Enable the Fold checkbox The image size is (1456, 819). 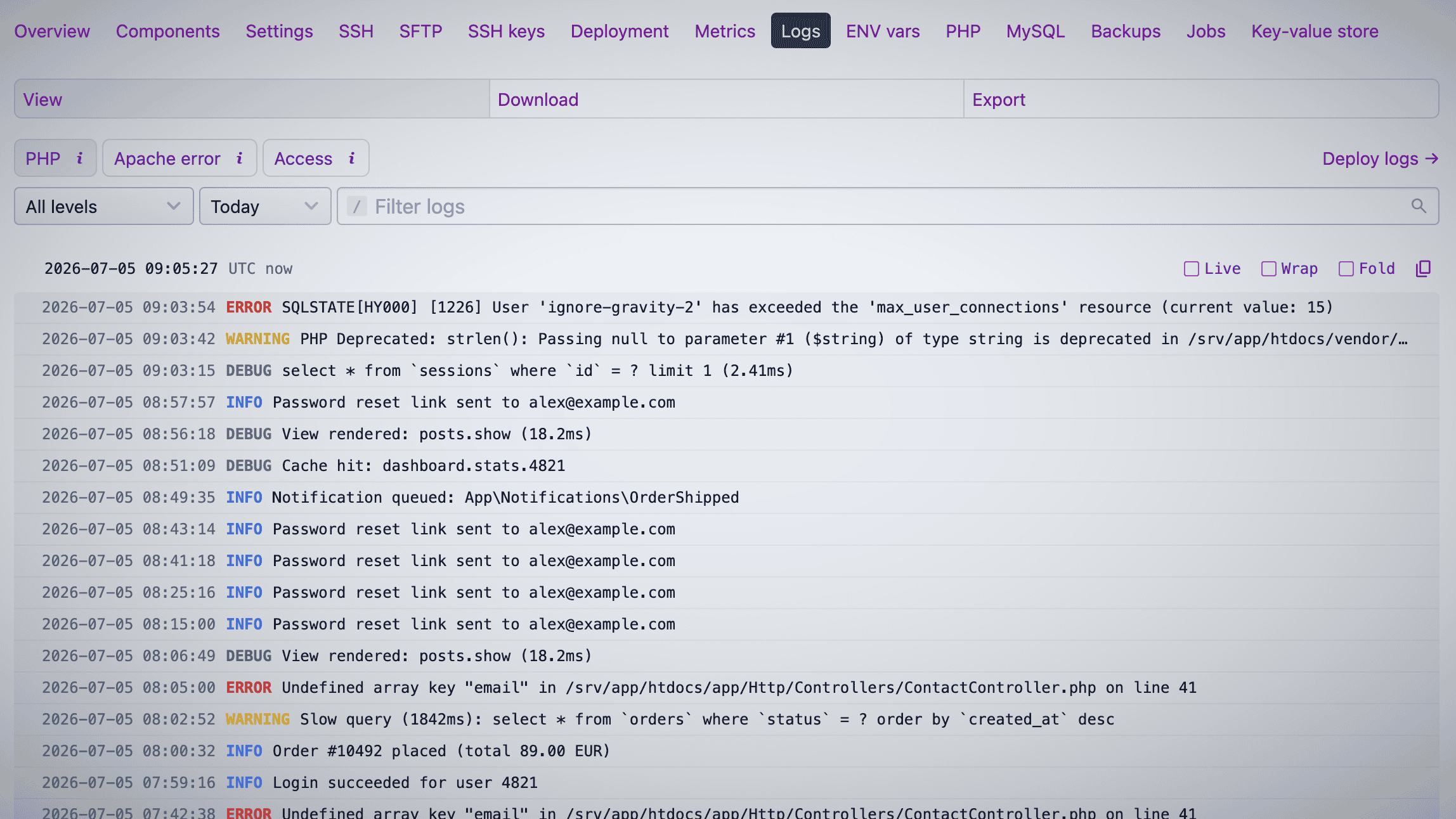click(x=1346, y=269)
